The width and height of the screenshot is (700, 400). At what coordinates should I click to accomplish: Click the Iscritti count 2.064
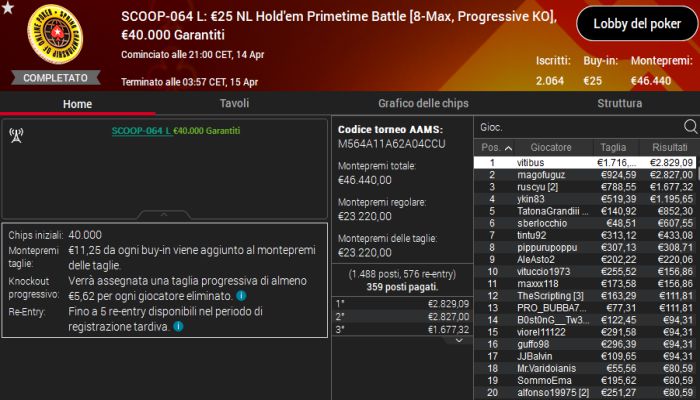point(550,81)
